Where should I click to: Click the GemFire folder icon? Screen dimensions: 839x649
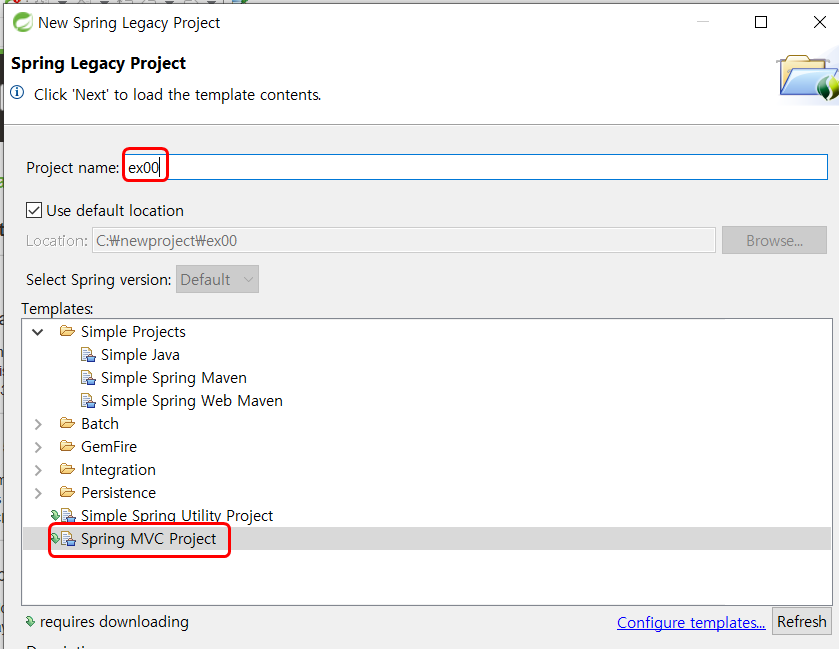click(x=67, y=446)
